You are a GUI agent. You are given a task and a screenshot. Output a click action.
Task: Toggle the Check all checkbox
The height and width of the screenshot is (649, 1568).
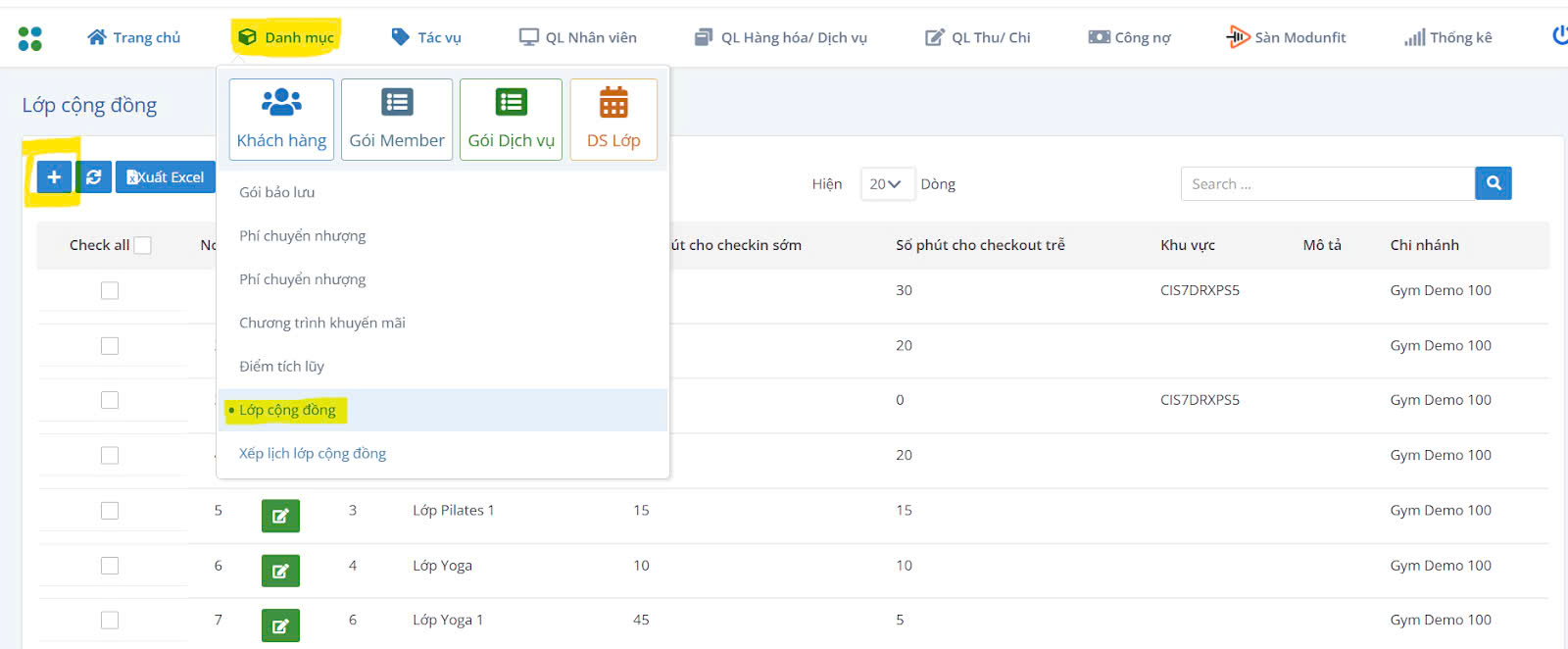click(143, 245)
